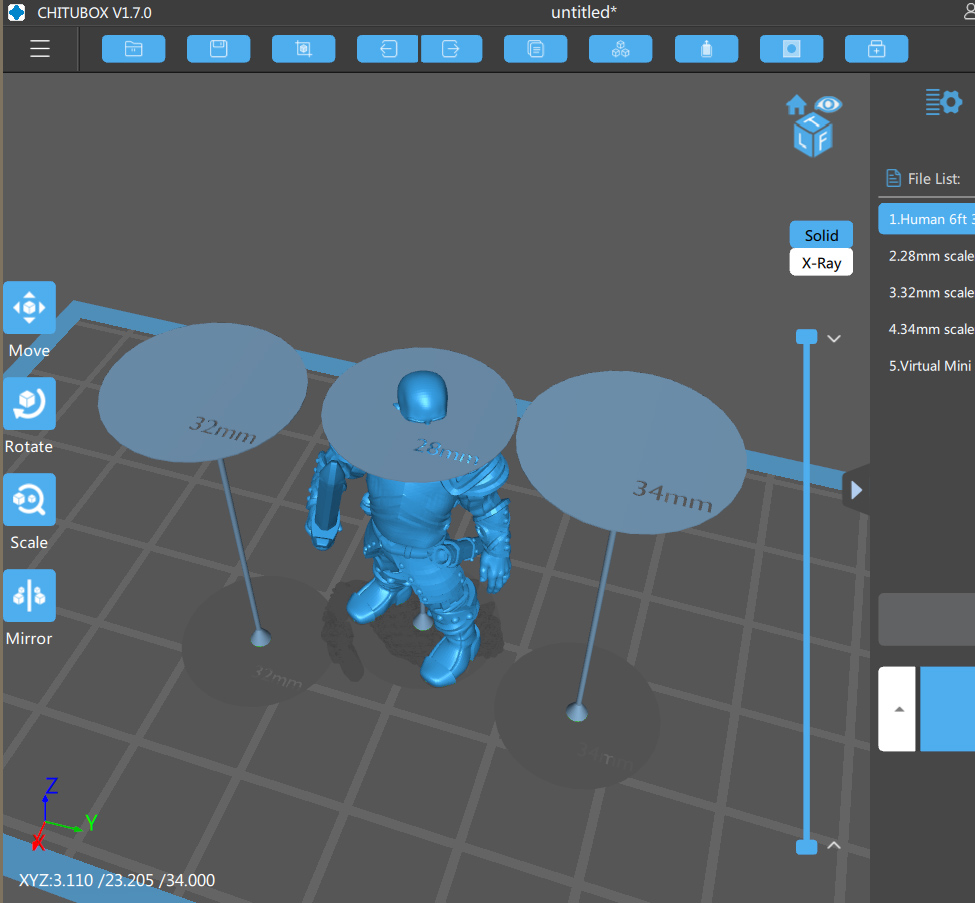
Task: Click the T face of the view cube
Action: tap(813, 121)
